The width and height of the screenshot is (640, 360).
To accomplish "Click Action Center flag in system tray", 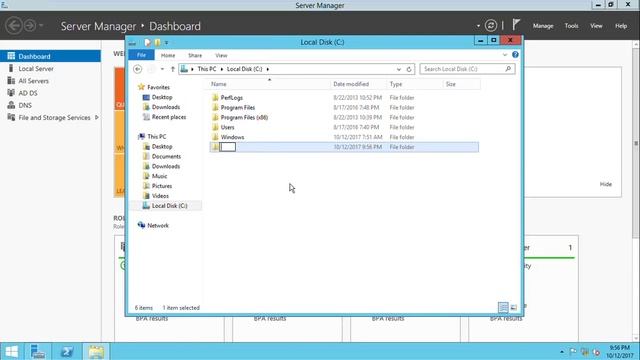I will 573,351.
